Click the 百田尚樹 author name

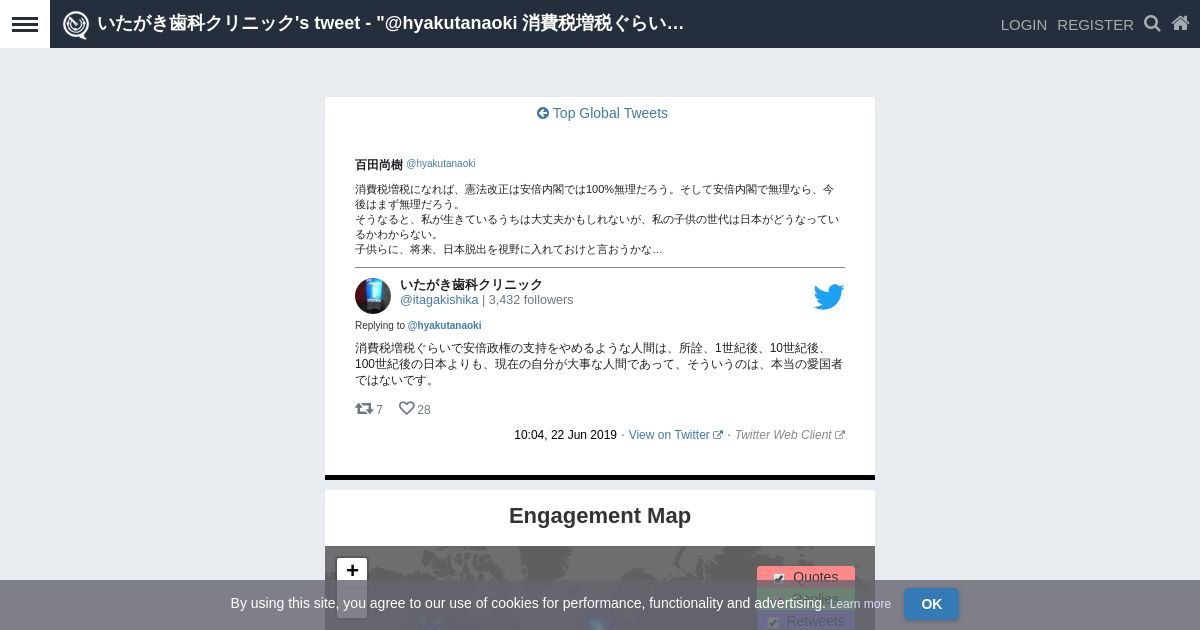tap(379, 165)
